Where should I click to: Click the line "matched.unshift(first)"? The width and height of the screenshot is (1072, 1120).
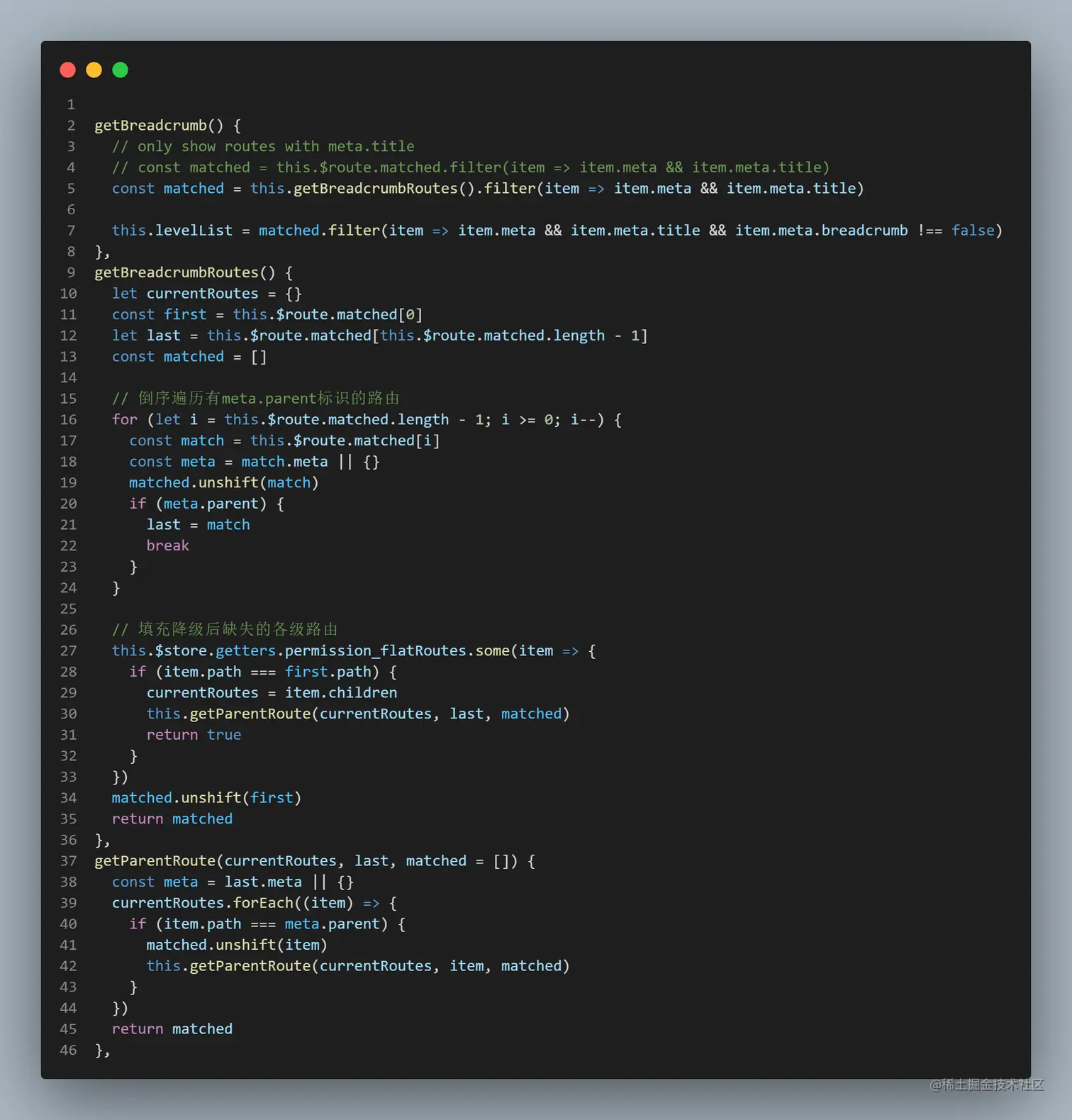point(207,798)
